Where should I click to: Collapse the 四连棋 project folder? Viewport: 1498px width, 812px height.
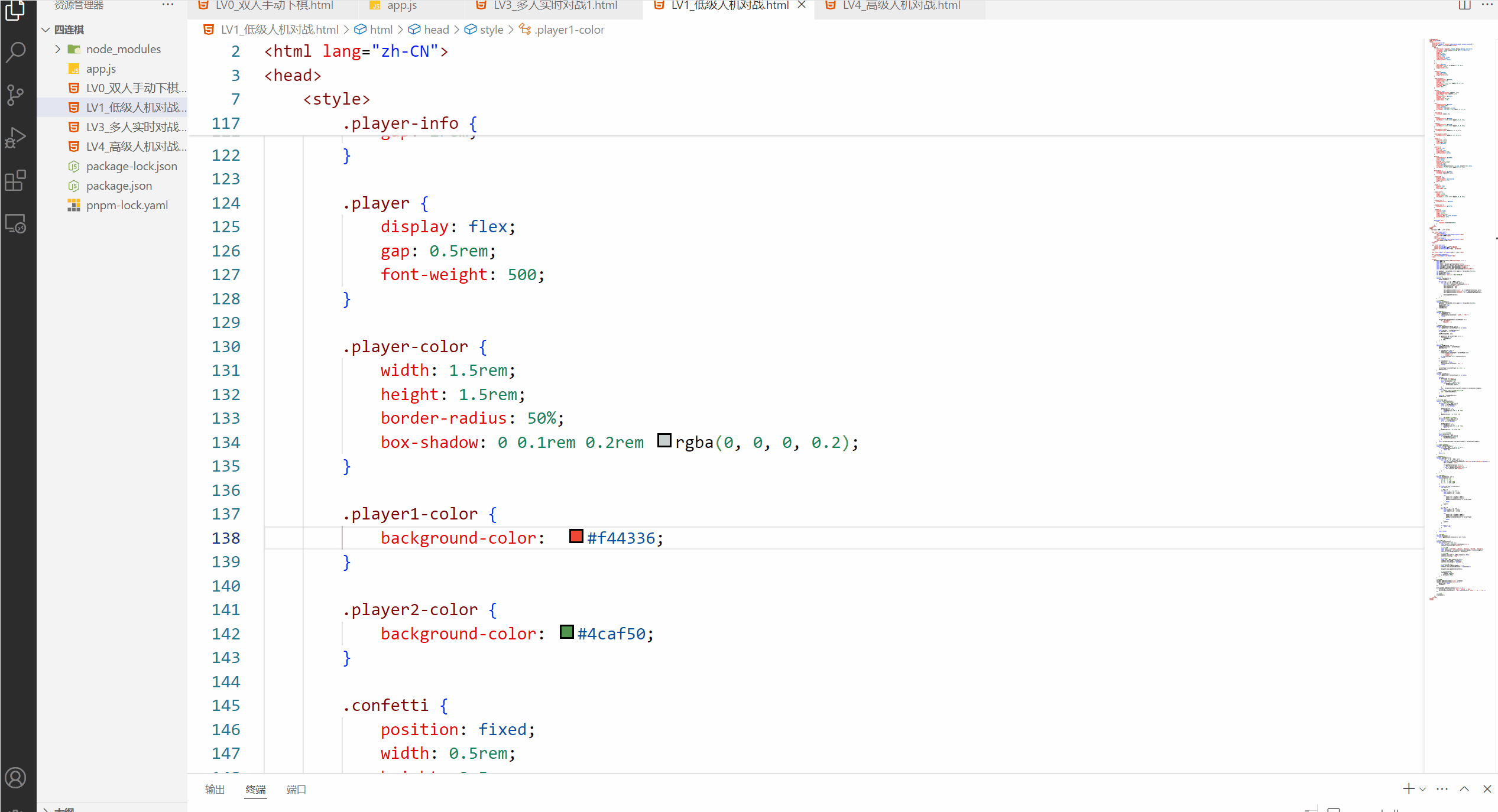click(x=46, y=30)
